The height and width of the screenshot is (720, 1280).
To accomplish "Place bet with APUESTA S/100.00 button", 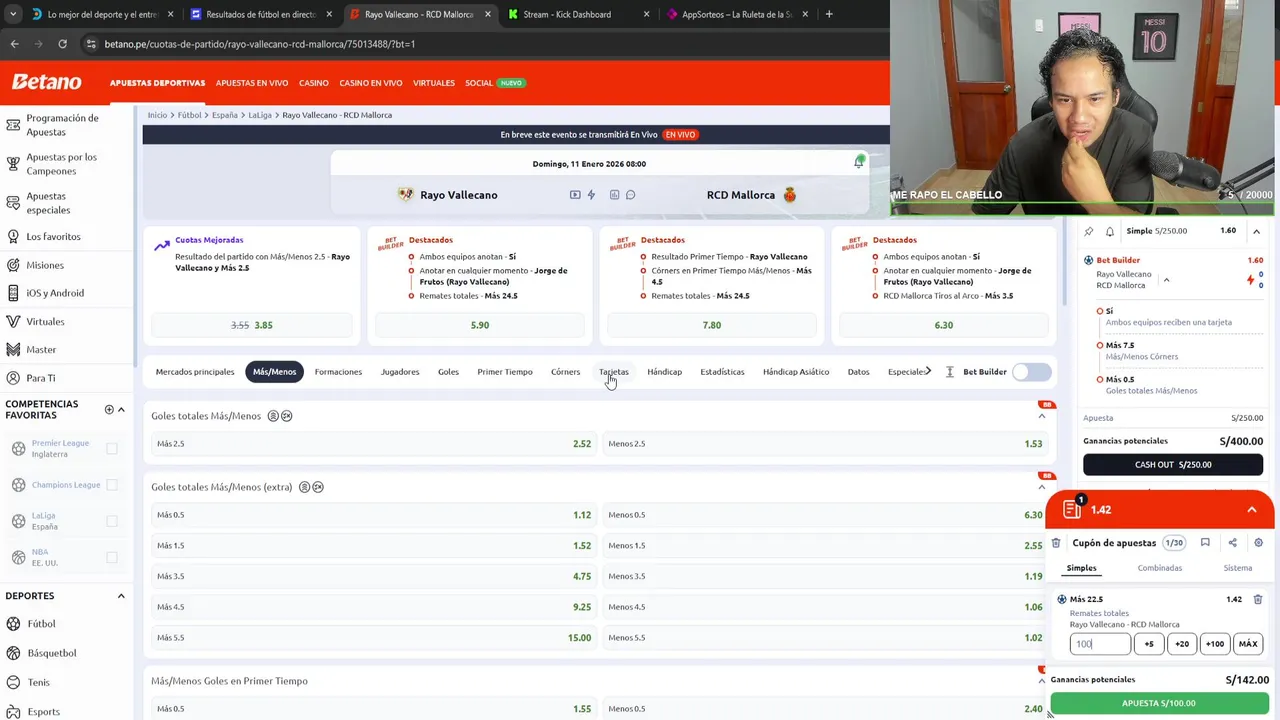I will 1159,704.
